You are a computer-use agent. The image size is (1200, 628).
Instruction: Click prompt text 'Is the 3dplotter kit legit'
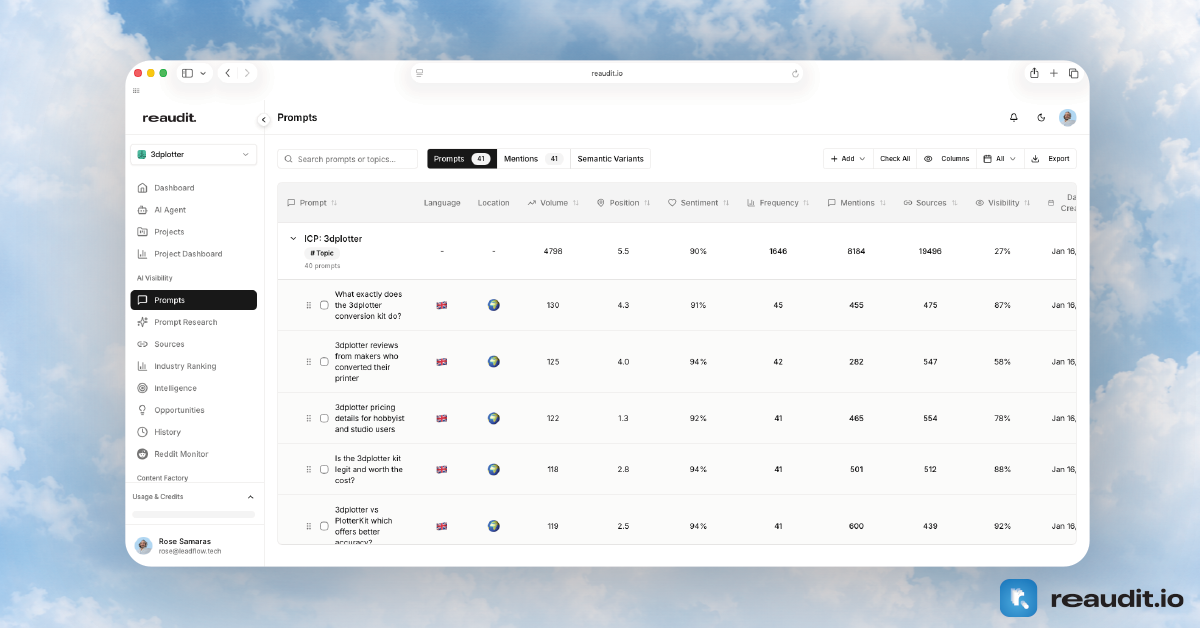coord(369,469)
